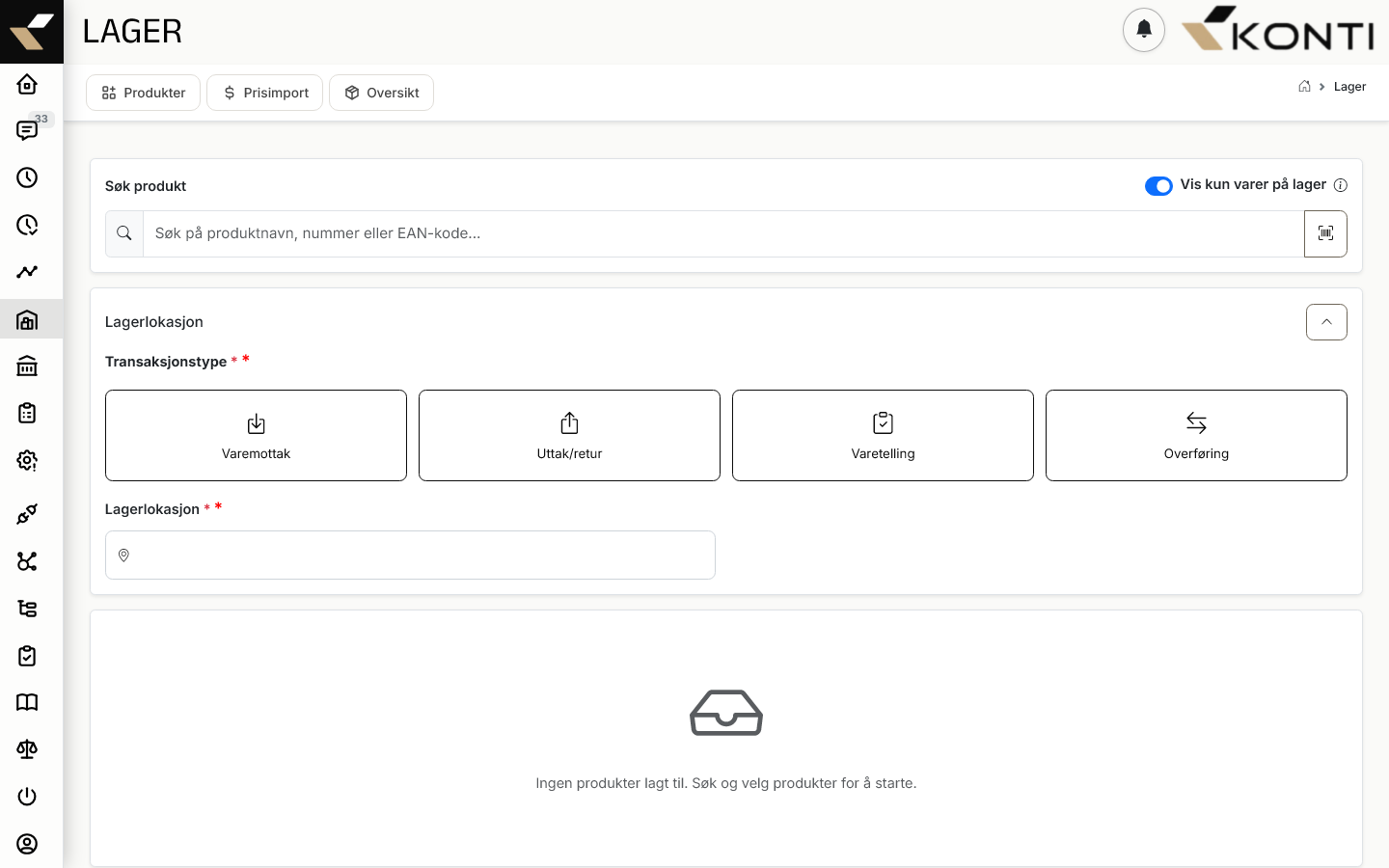
Task: Click the Ingen produkter lagt til message
Action: pos(726,783)
